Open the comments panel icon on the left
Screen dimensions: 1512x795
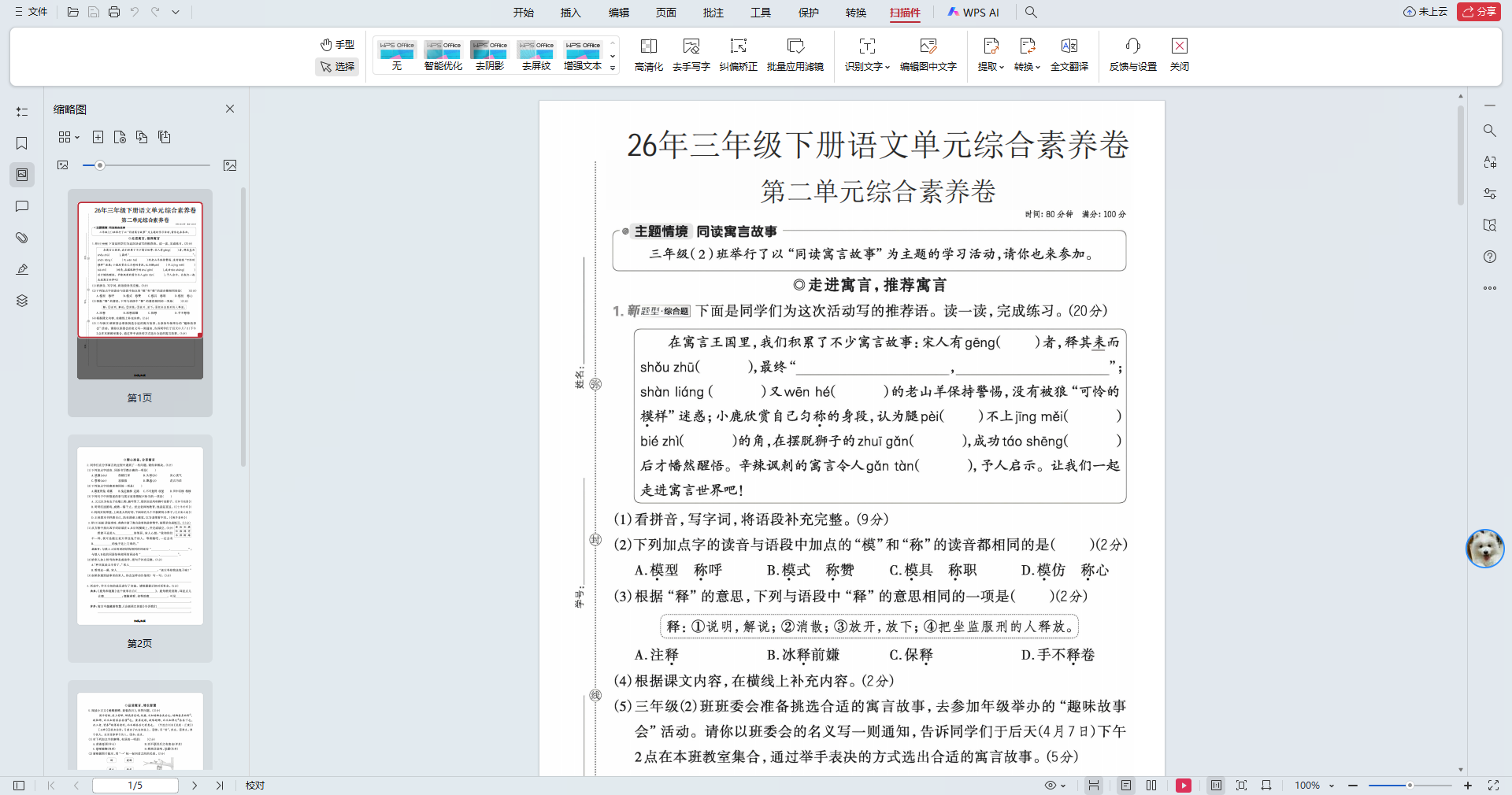click(x=21, y=206)
